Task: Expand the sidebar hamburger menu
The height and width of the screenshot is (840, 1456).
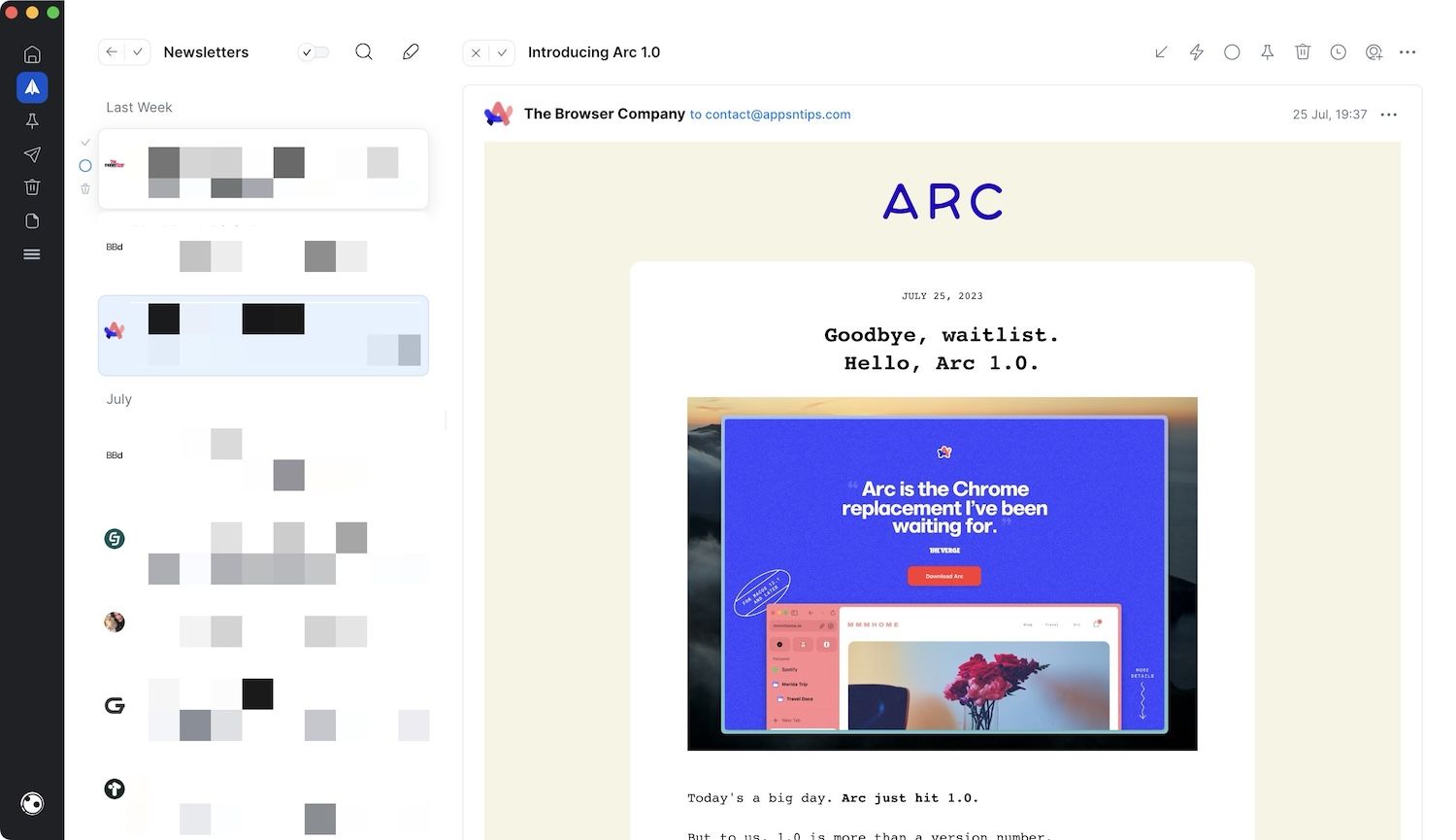Action: tap(32, 254)
